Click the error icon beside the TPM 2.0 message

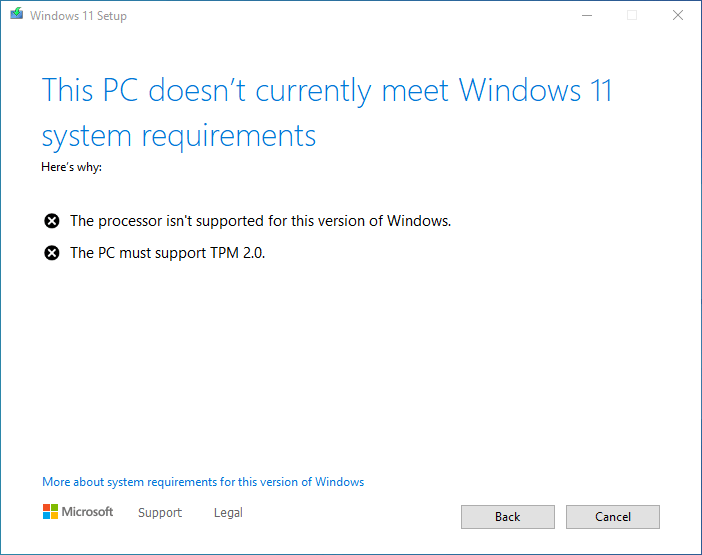click(51, 253)
